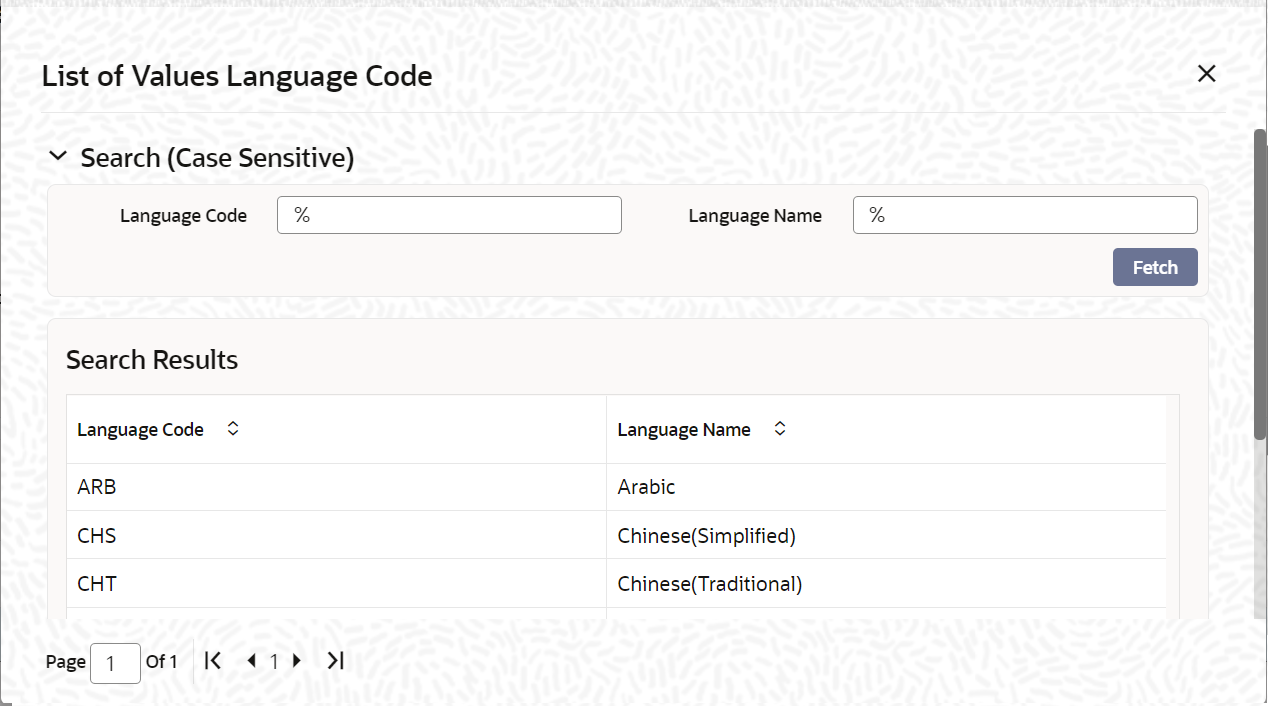Screen dimensions: 1268x706
Task: Click page number 1 in pagination
Action: (x=273, y=660)
